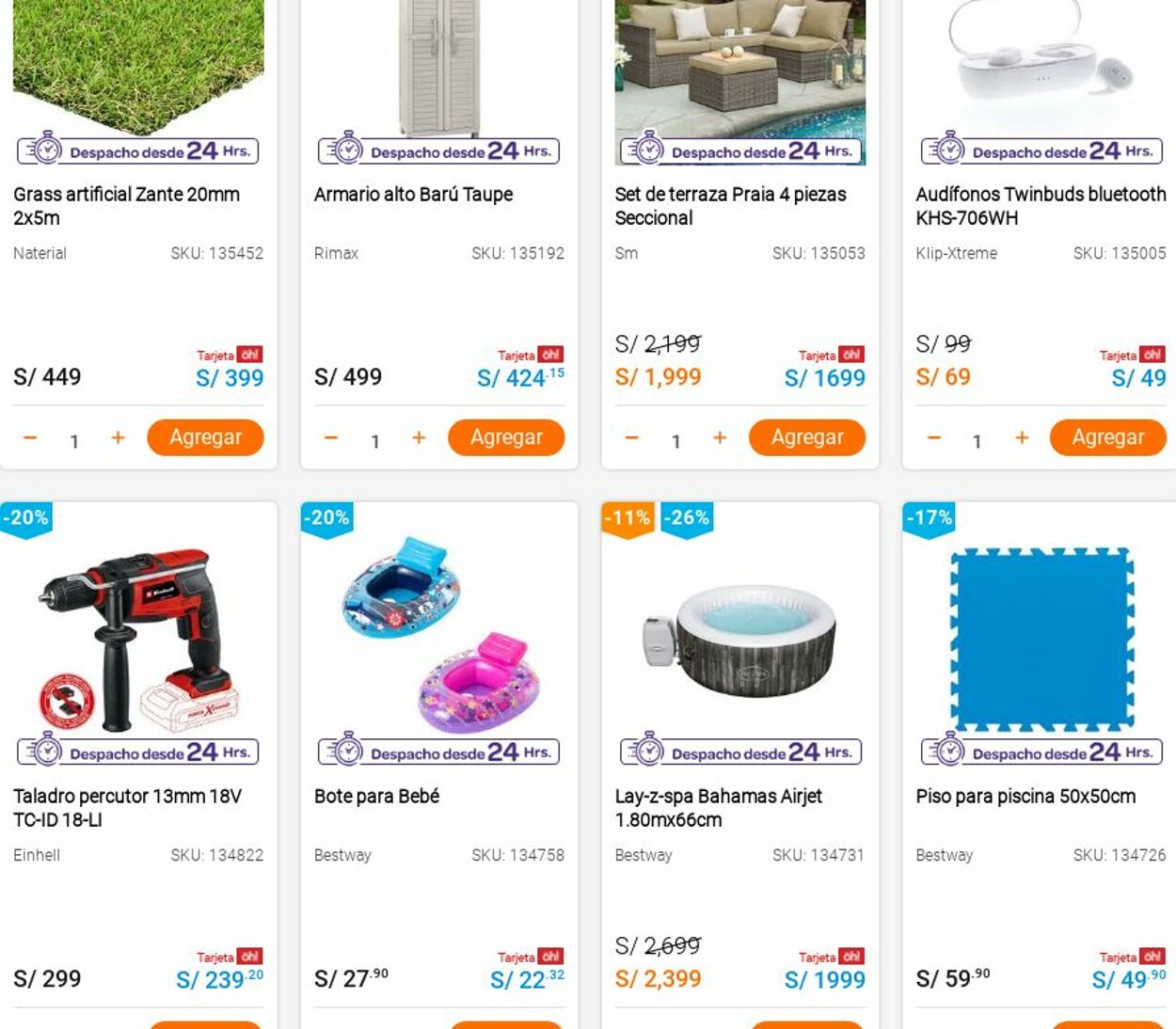Add Grass artificial Zante to cart
This screenshot has height=1029, width=1176.
(x=205, y=437)
